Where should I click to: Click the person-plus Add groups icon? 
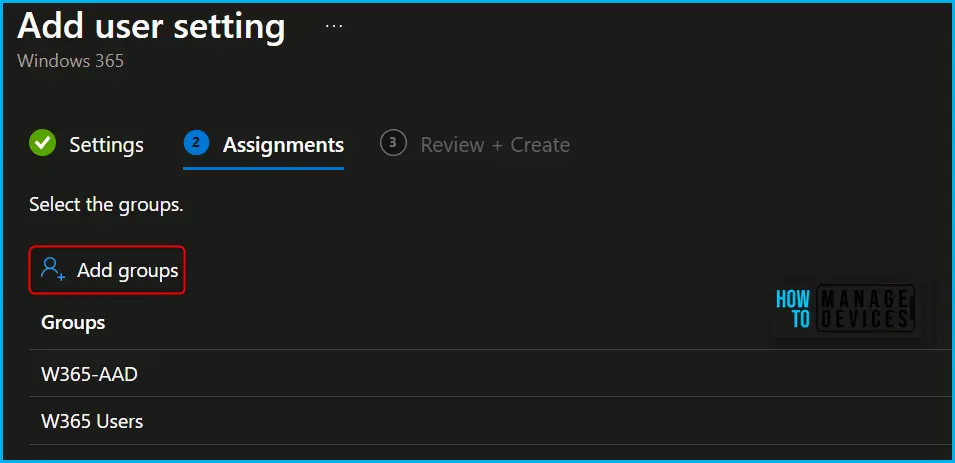coord(52,269)
